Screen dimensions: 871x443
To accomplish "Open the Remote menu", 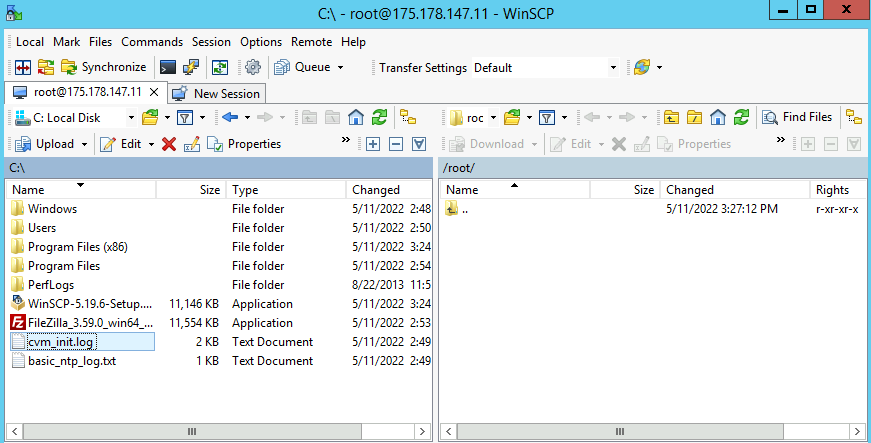I will (x=312, y=42).
